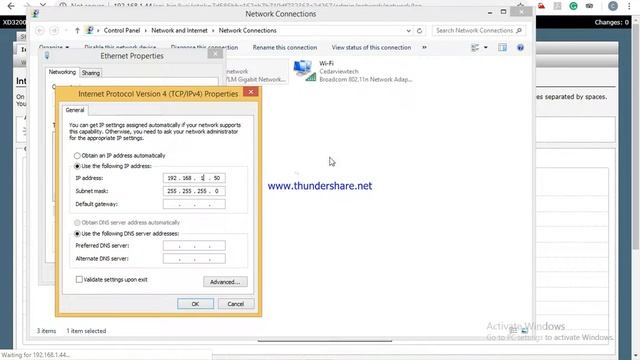
Task: Close the IPv4 Properties dialog
Action: pos(251,92)
